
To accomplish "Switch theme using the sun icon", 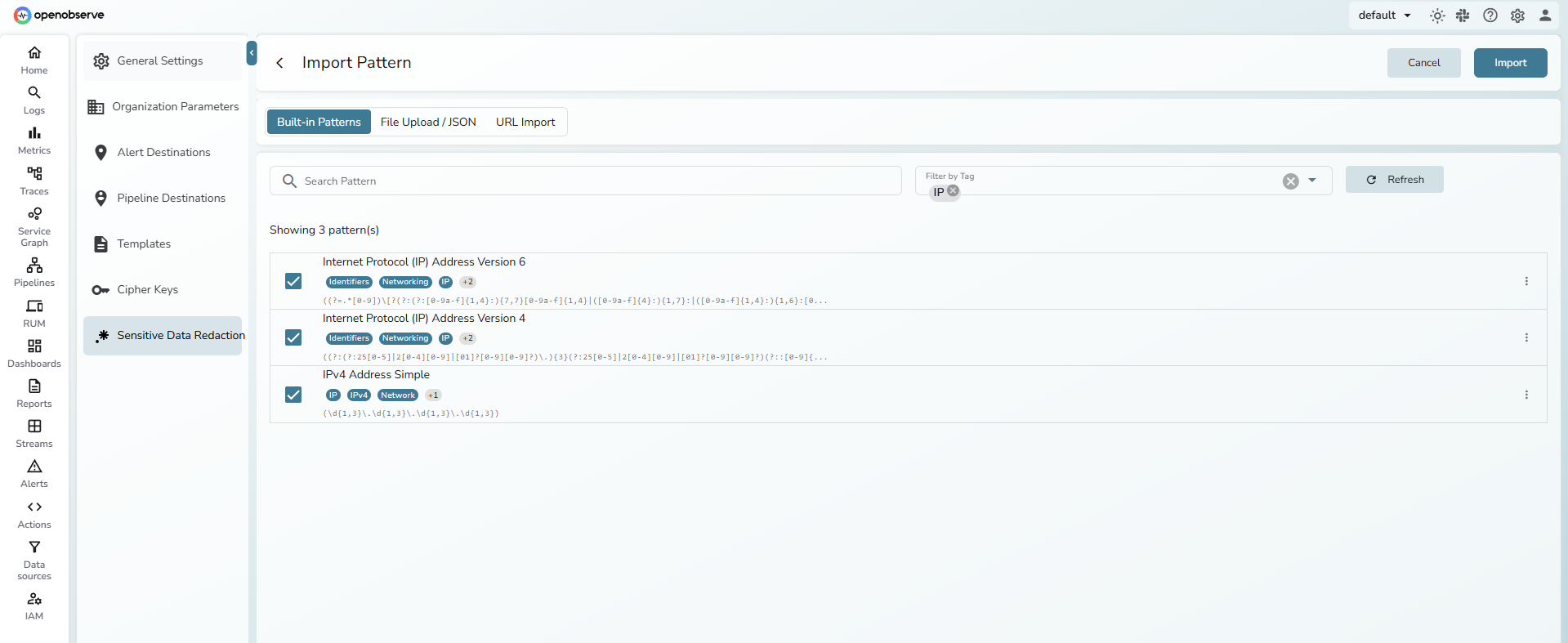I will pos(1437,16).
